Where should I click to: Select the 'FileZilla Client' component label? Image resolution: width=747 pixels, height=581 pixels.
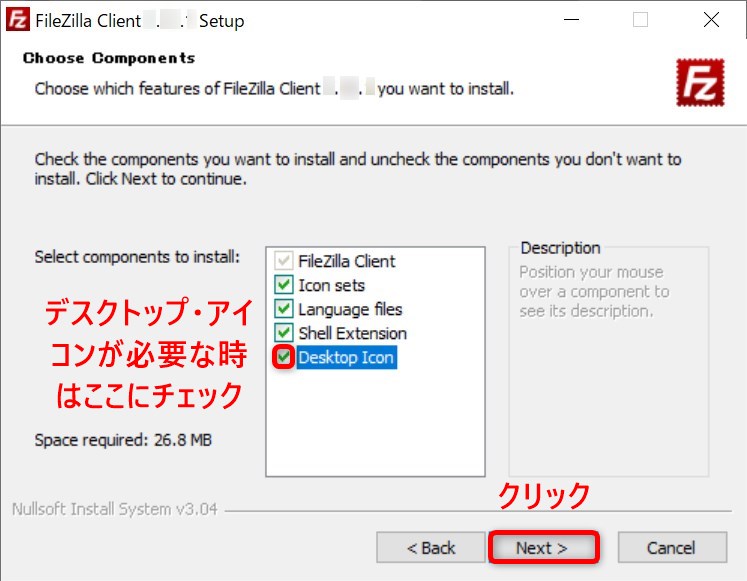[x=346, y=261]
